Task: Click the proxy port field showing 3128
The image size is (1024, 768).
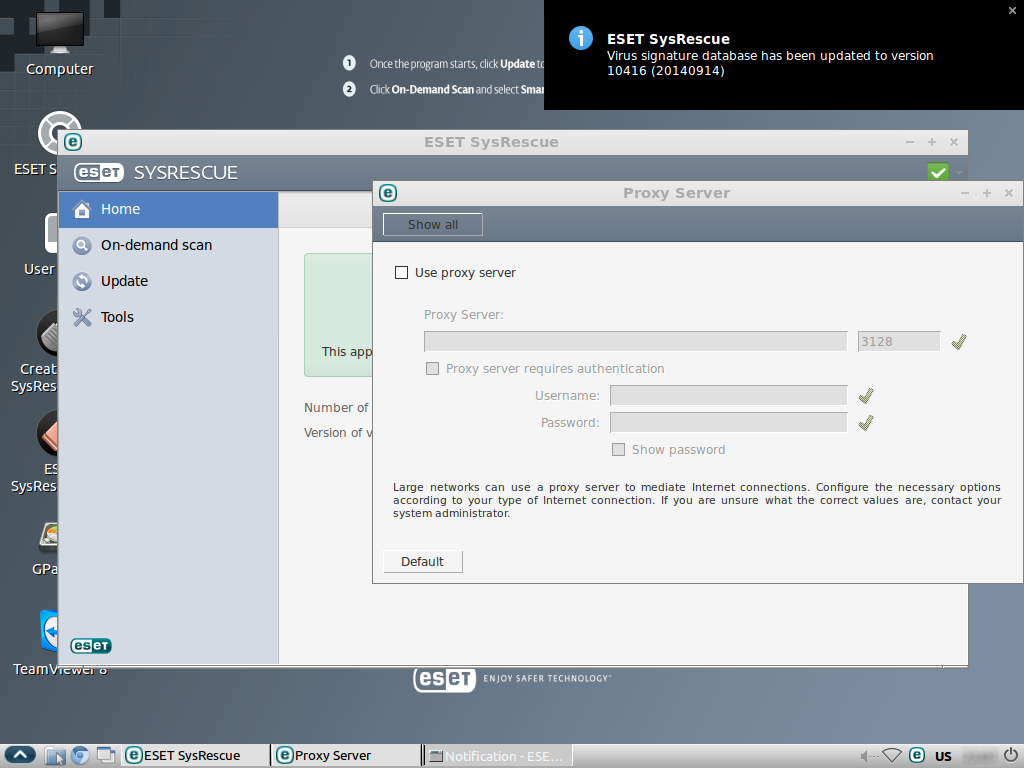Action: tap(898, 342)
